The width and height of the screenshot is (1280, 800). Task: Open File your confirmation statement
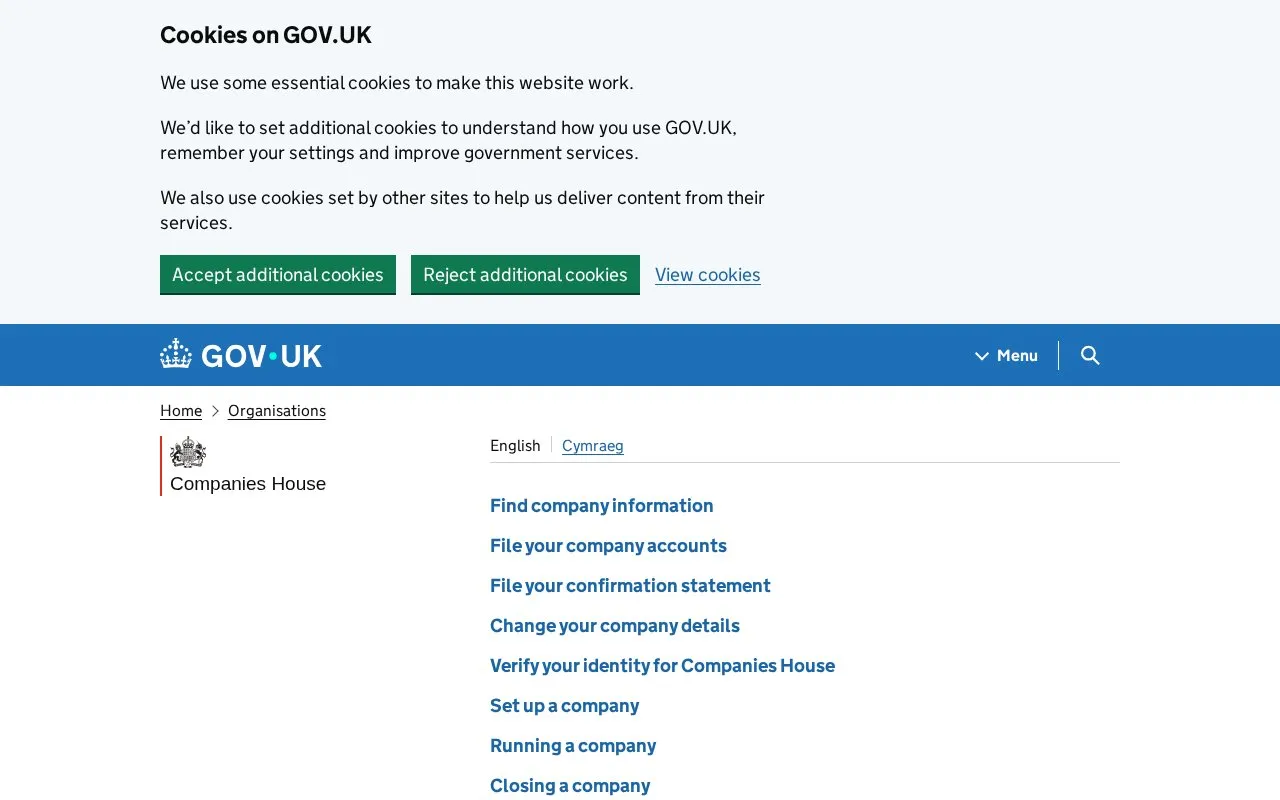[x=630, y=586]
